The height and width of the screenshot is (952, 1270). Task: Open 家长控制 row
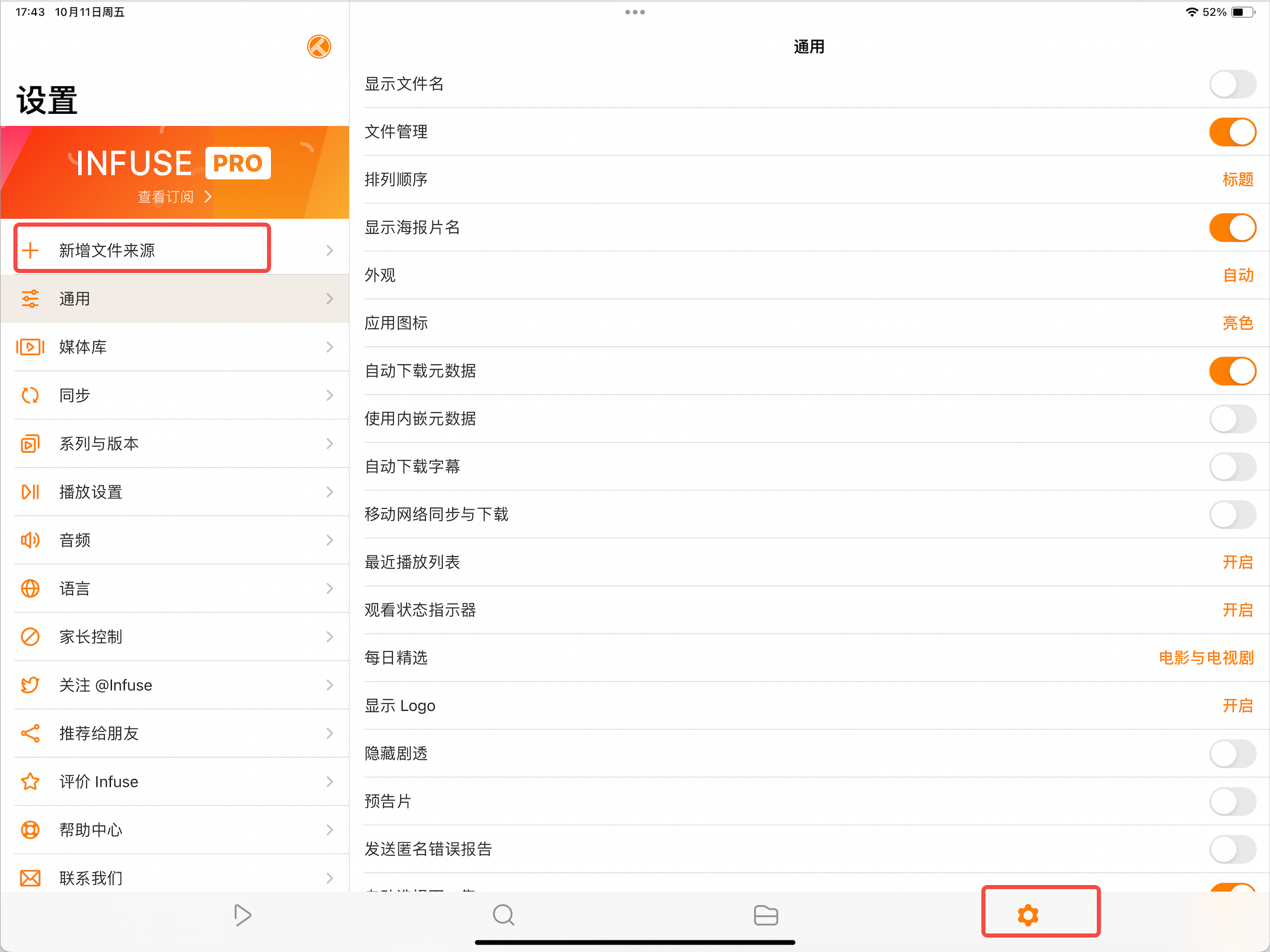[x=175, y=636]
